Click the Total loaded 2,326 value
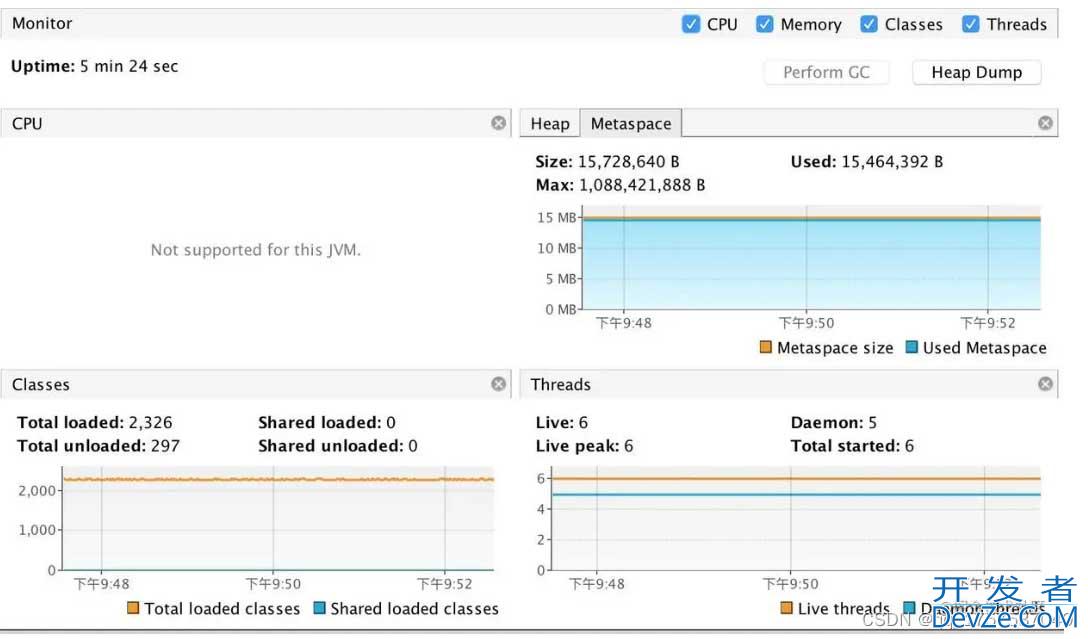Screen dimensions: 1088x639 (151, 423)
